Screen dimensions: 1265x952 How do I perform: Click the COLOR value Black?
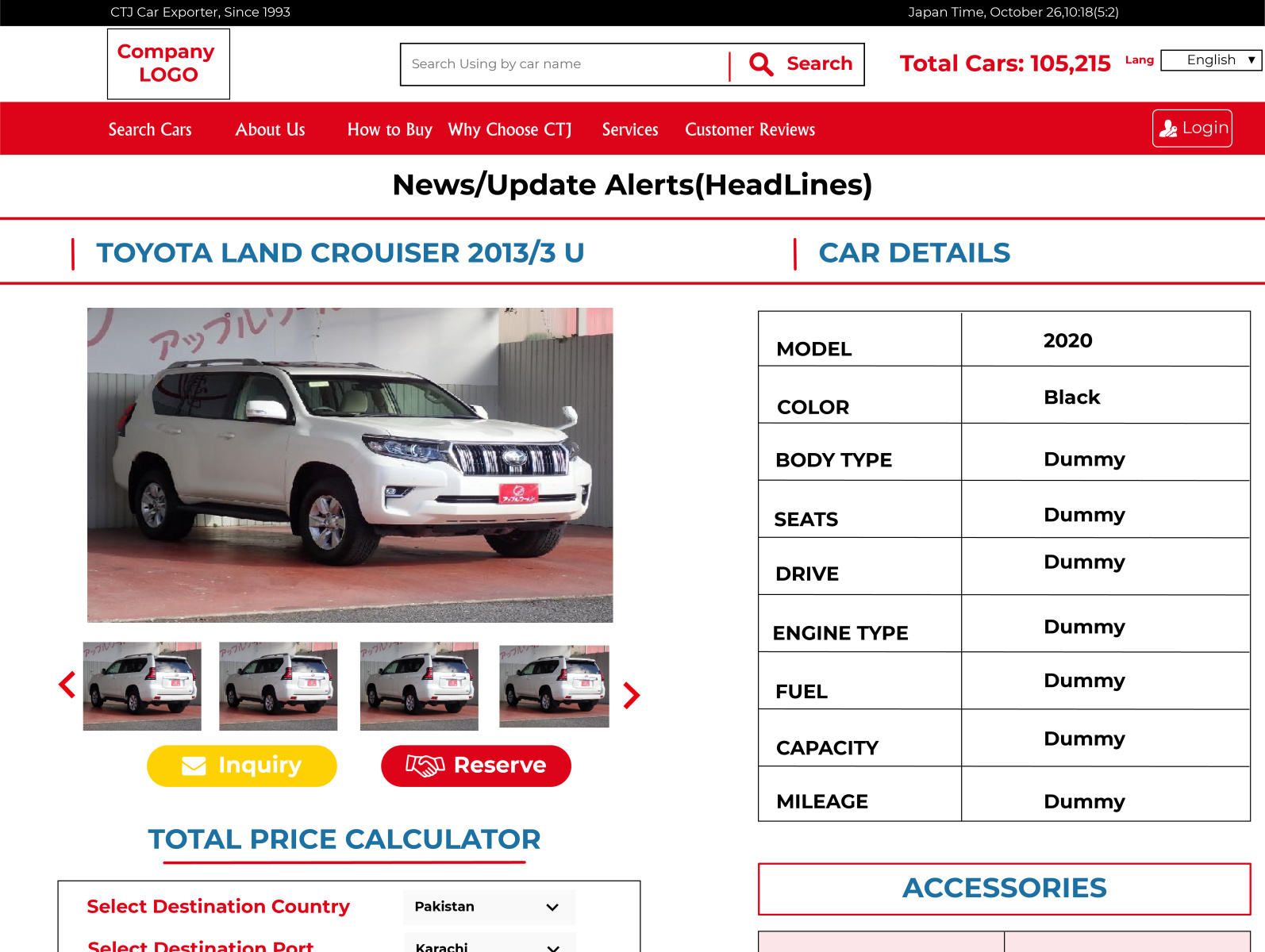1071,397
